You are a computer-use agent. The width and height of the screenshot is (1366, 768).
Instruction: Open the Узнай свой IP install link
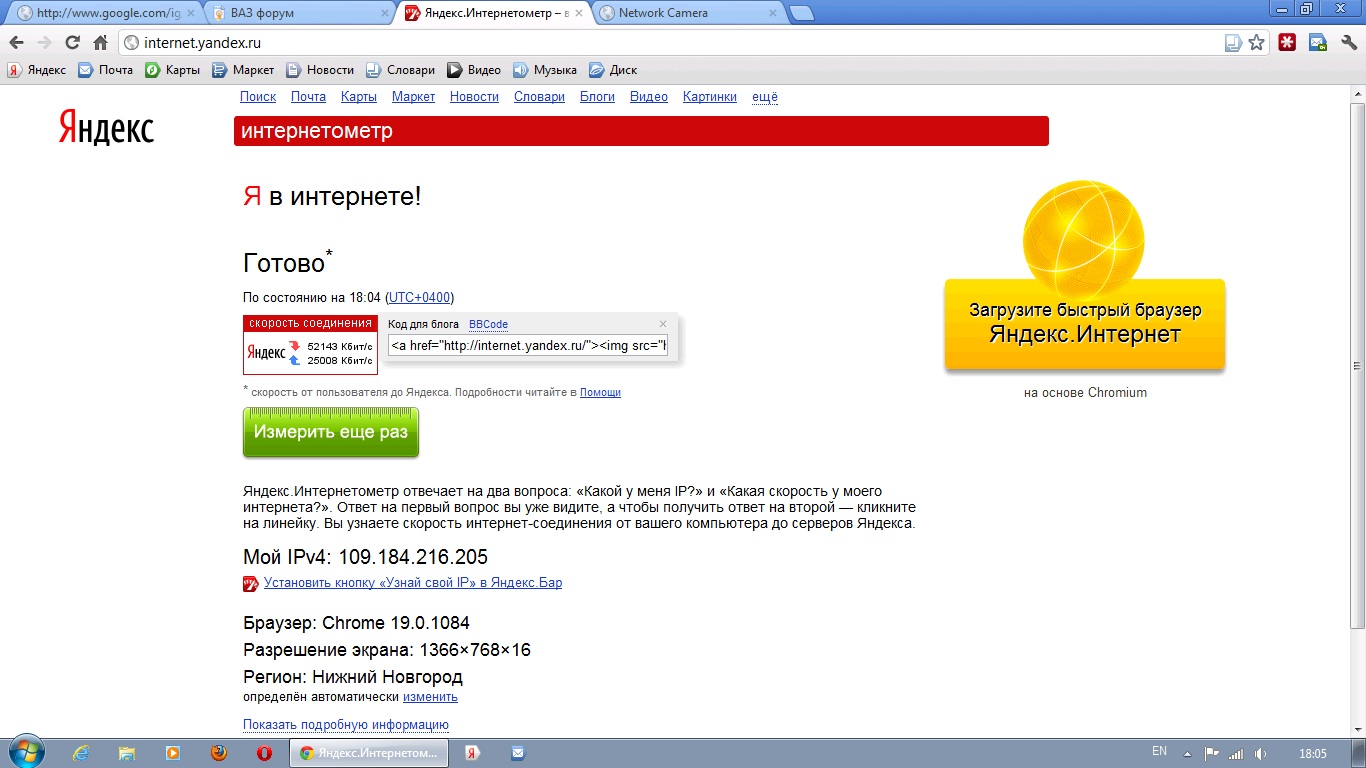click(x=413, y=583)
